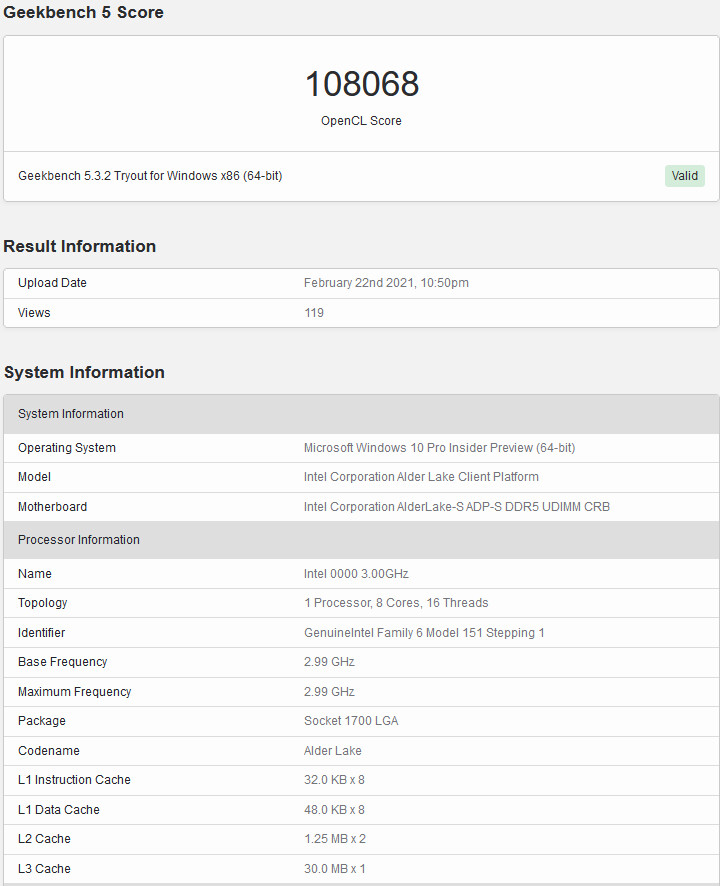Click the Geekbench 5.3.2 Tryout version text

tap(150, 176)
